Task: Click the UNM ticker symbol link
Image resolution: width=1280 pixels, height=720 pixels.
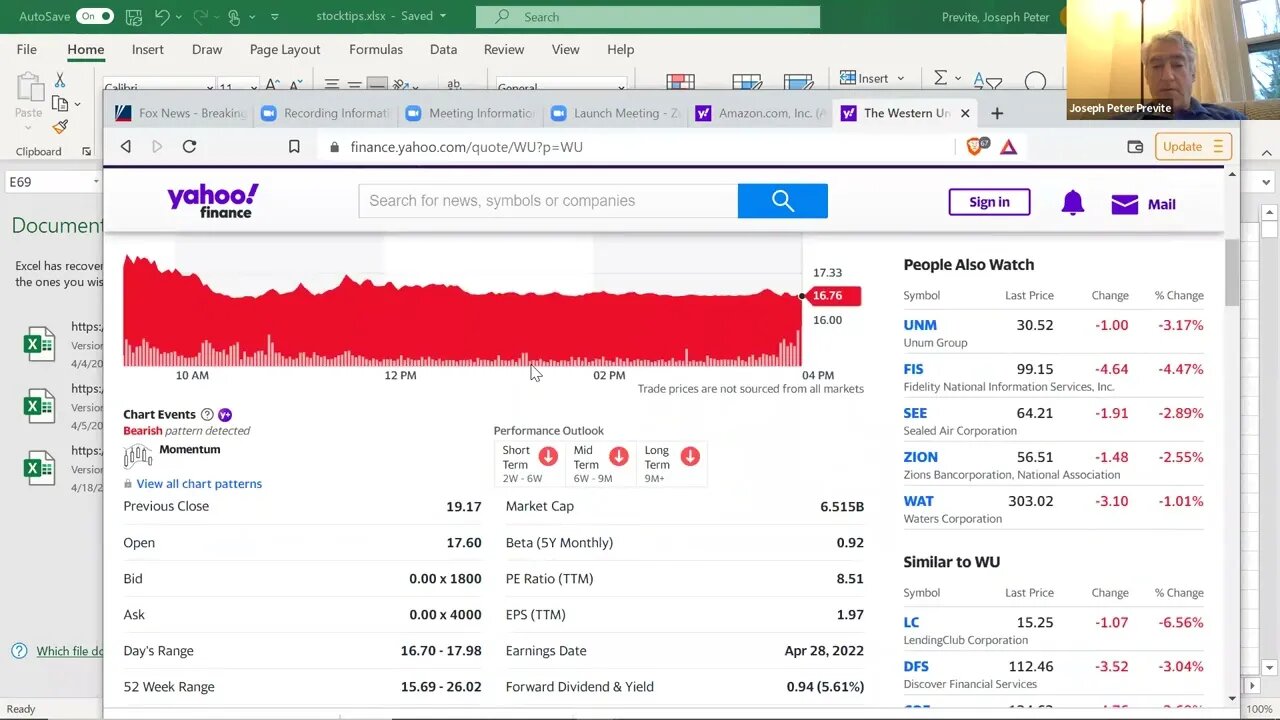Action: coord(920,325)
